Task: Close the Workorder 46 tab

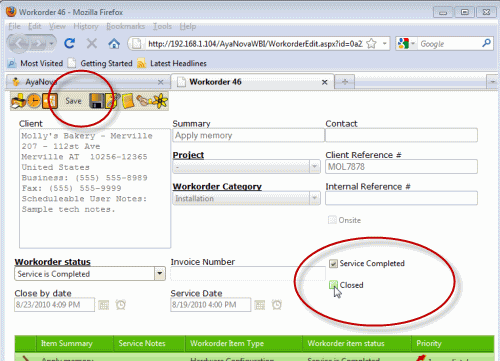Action: 325,82
